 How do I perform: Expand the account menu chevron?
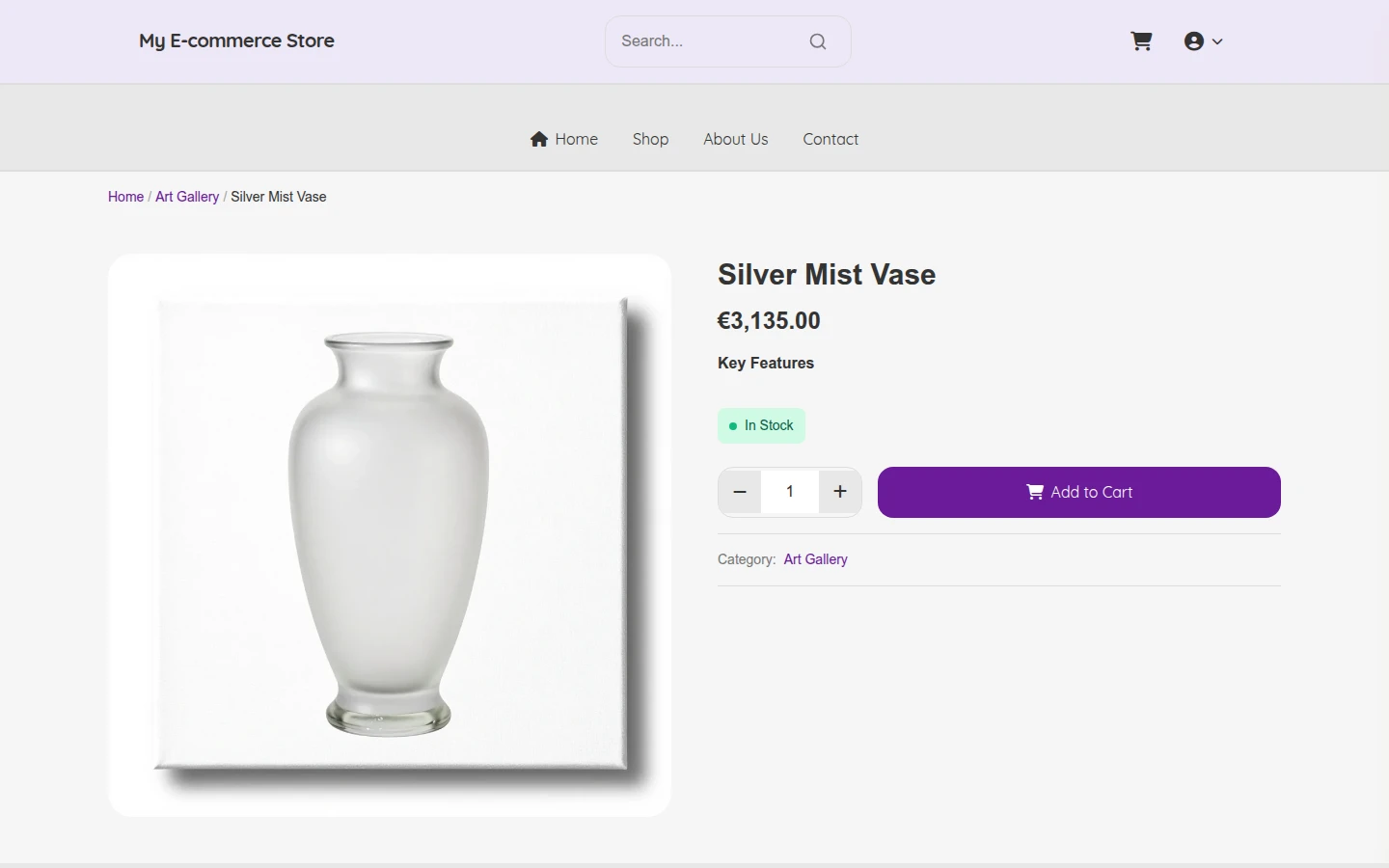pos(1217,41)
